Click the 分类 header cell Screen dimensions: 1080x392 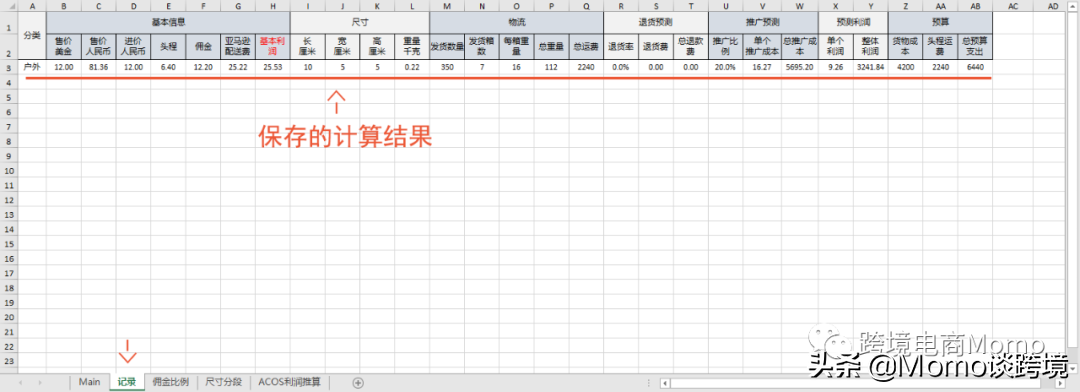pos(32,36)
